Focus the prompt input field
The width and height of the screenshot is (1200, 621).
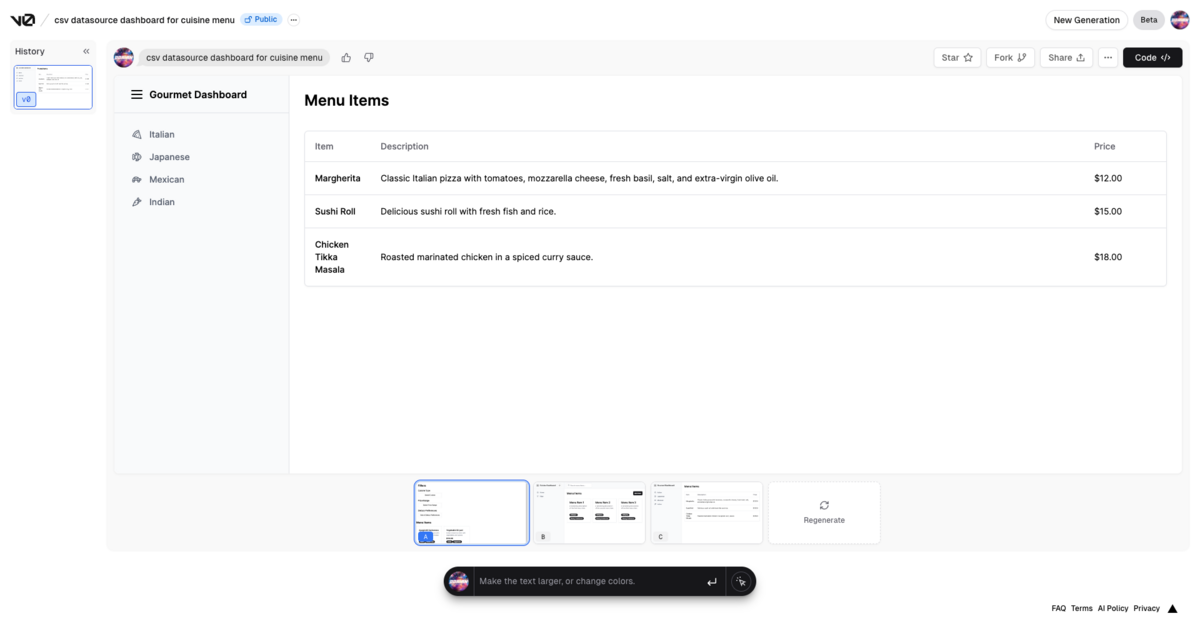point(587,581)
